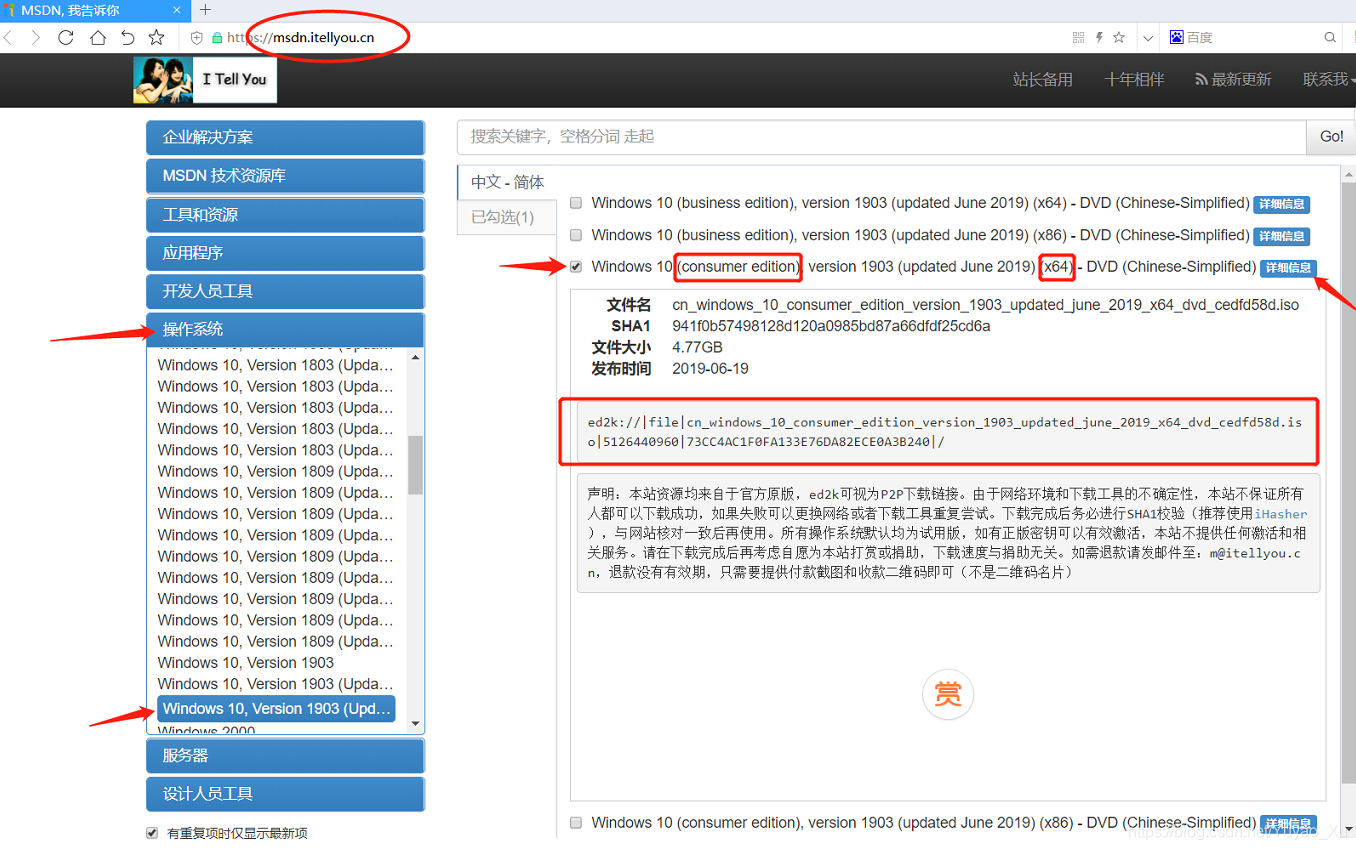Click scroll-up arrow of OS list
Screen dimensions: 1356x850
(x=416, y=357)
